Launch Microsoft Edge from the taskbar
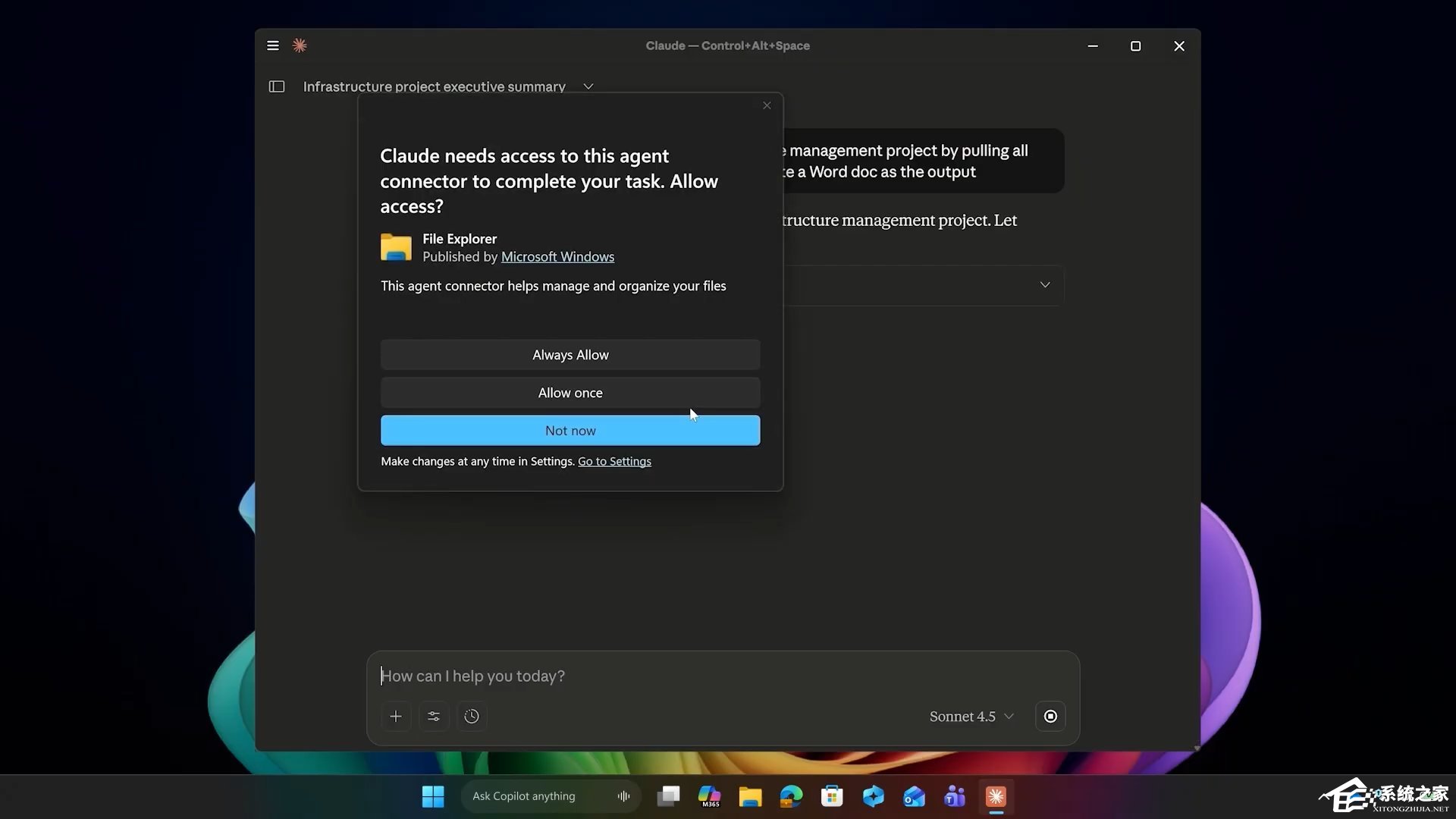Screen dimensions: 1456x819 (x=791, y=796)
